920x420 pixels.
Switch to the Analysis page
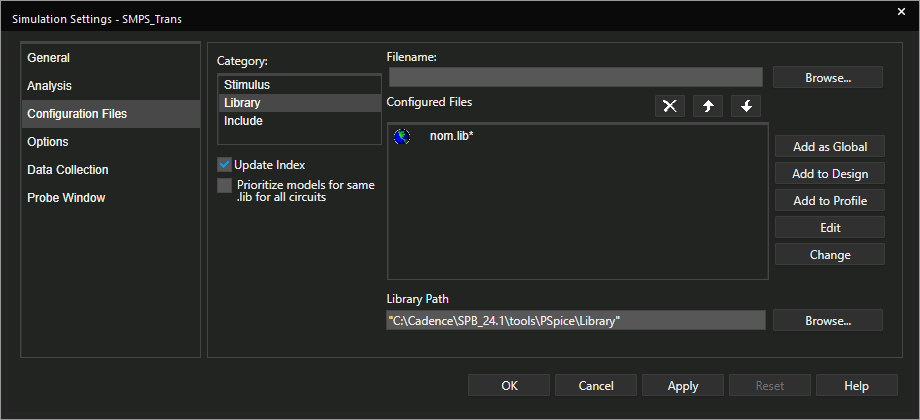[110, 86]
